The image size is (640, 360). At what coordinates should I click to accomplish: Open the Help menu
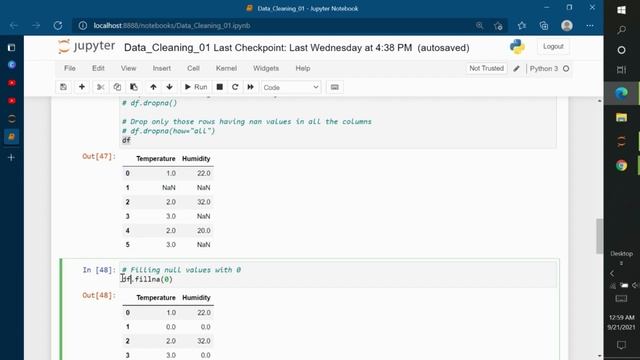(x=303, y=68)
